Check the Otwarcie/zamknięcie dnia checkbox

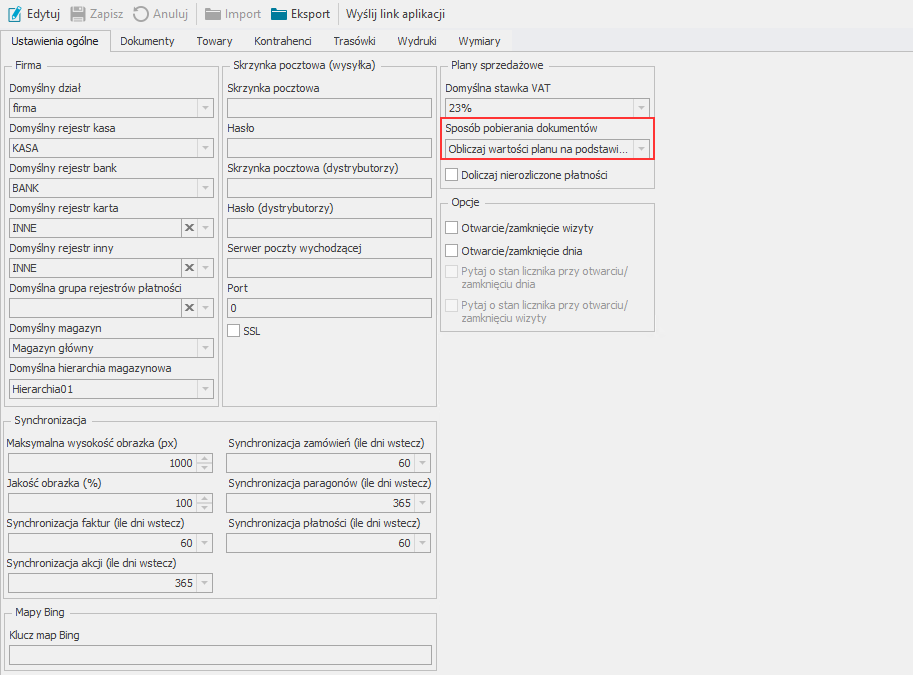tap(451, 251)
